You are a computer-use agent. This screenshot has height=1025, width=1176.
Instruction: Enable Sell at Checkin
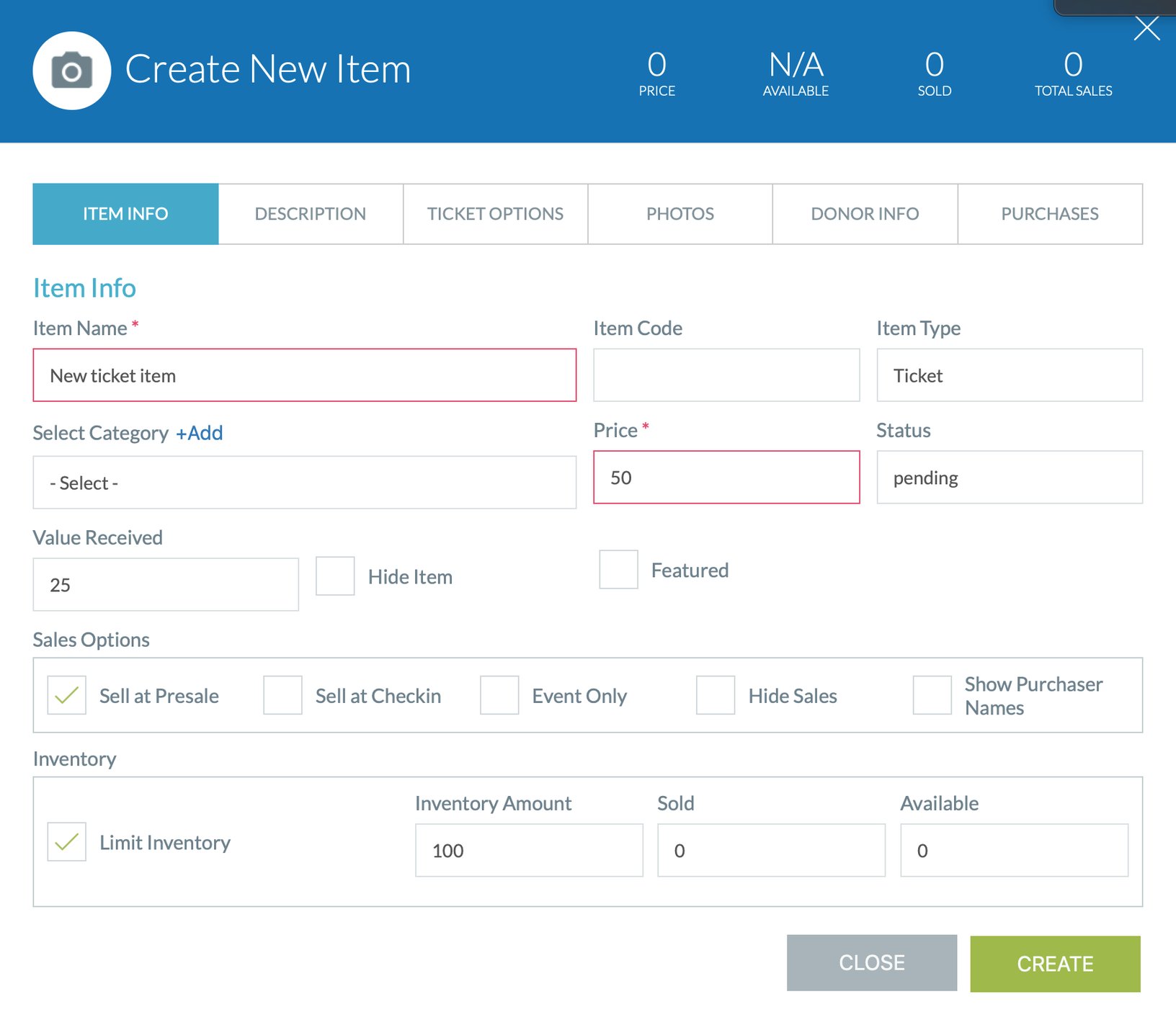pyautogui.click(x=282, y=695)
